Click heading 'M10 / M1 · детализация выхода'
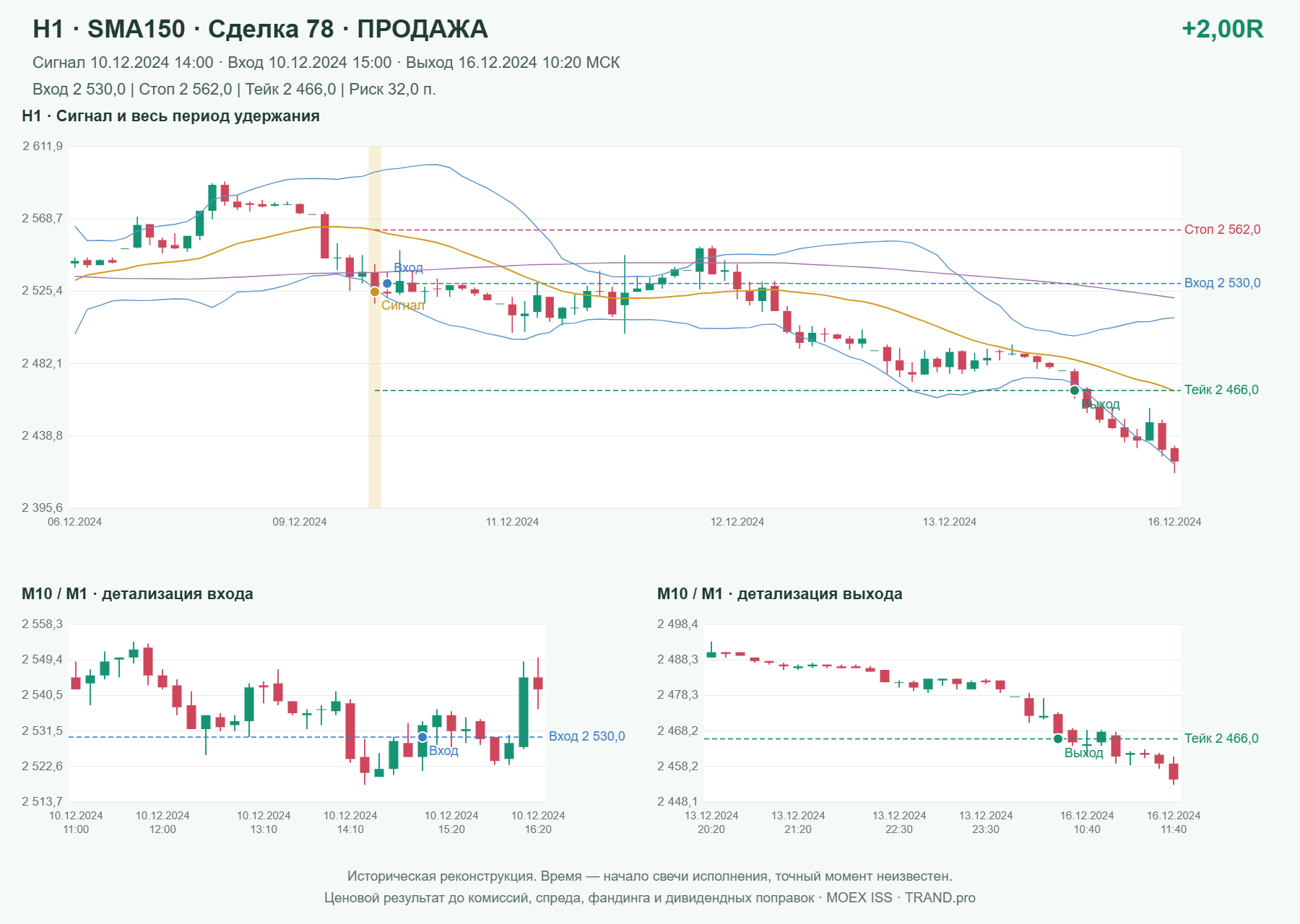This screenshot has width=1300, height=924. 780,594
